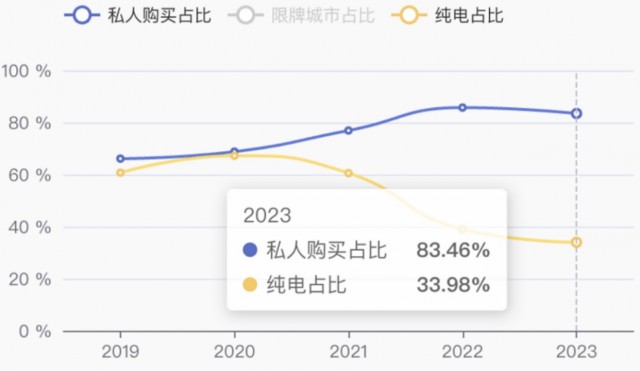Toggle the 私人购买占比 legend series

pyautogui.click(x=138, y=16)
